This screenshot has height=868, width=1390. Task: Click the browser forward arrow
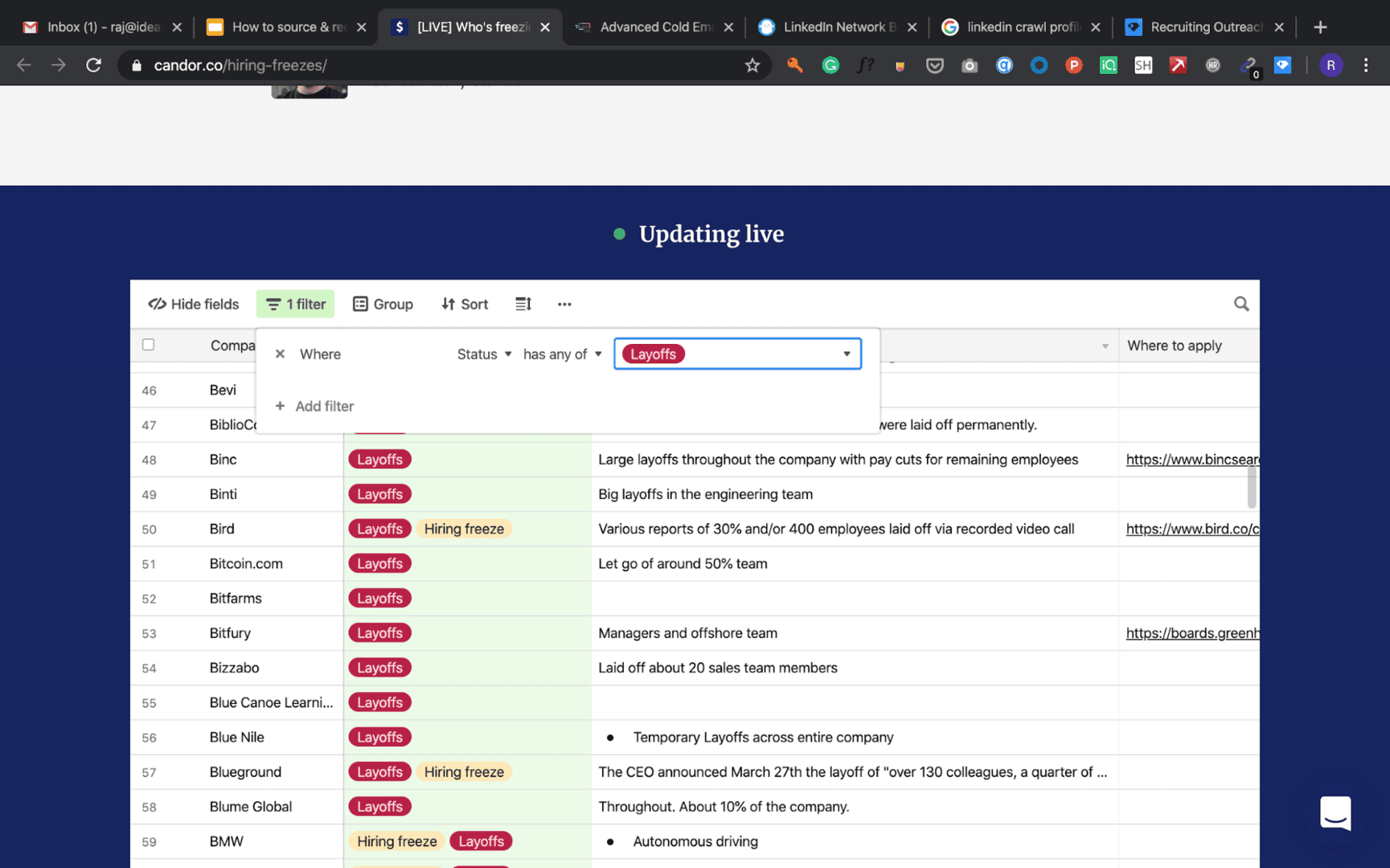[x=59, y=65]
